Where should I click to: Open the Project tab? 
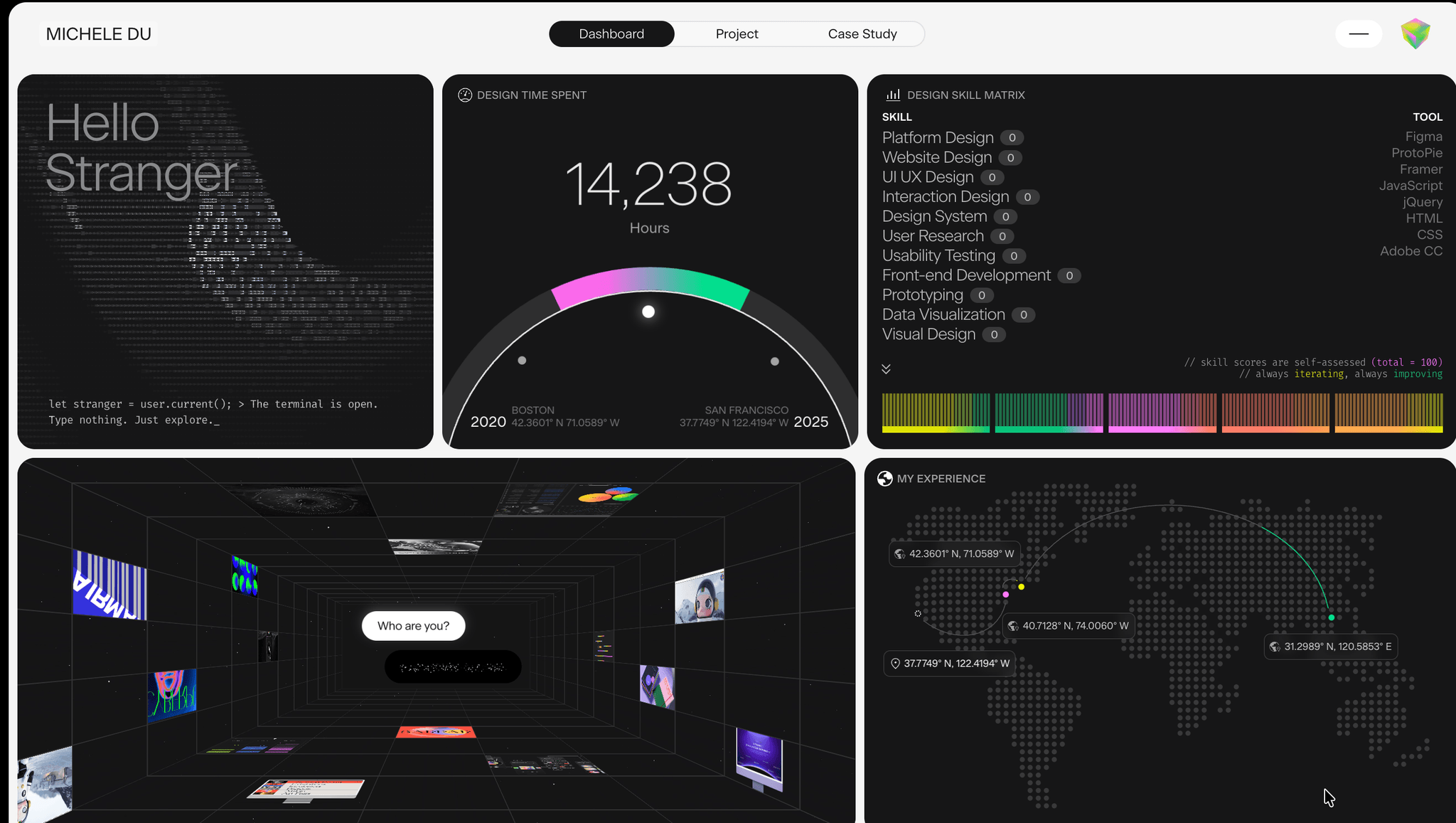(737, 33)
